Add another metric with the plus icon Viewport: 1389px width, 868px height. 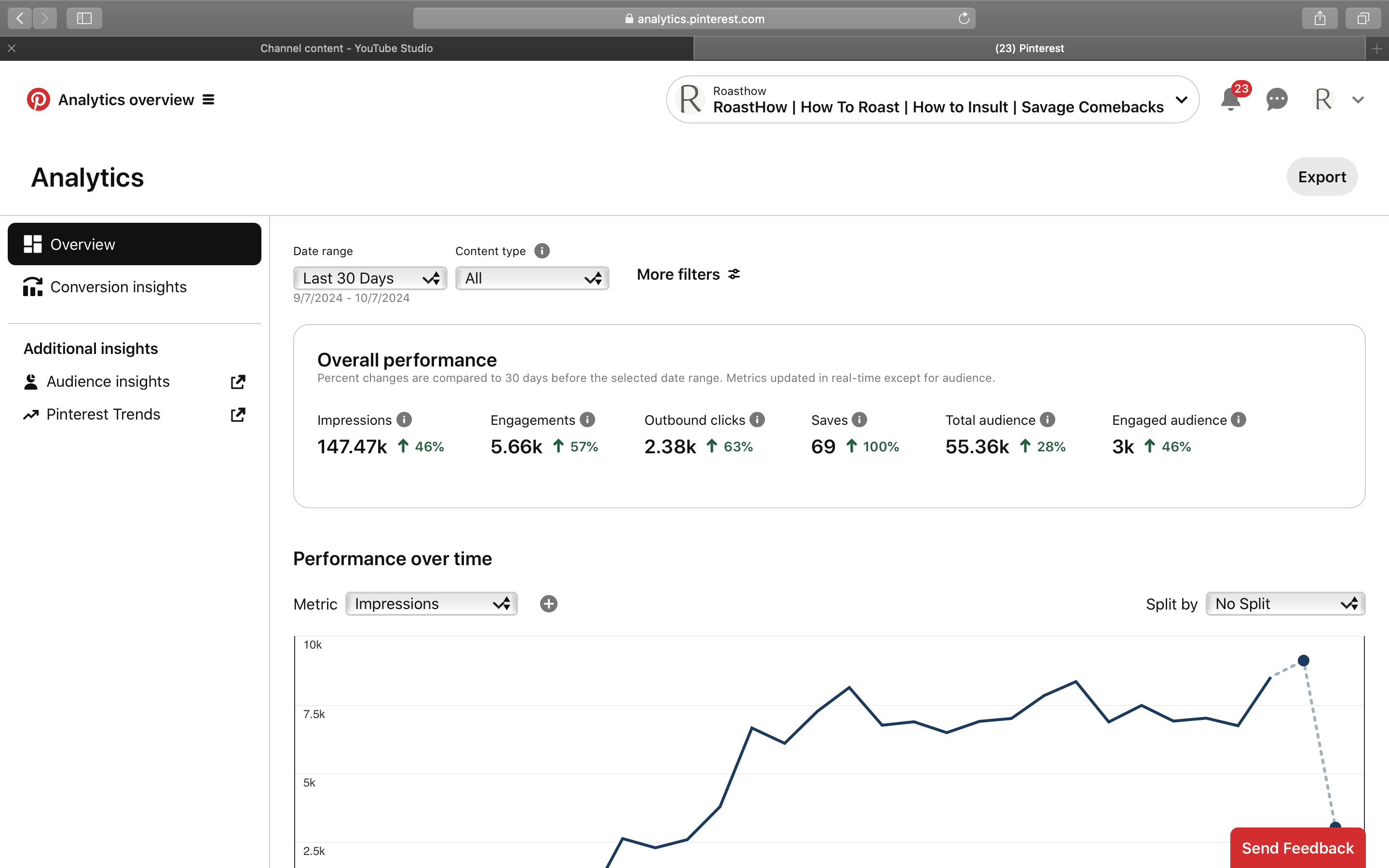pos(549,603)
